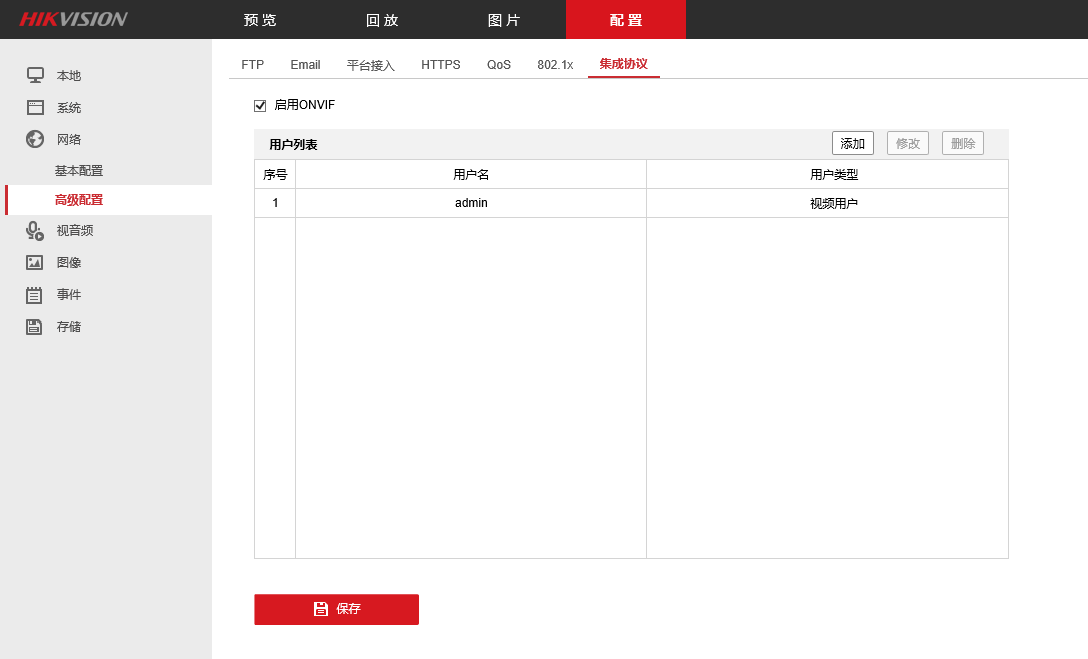The image size is (1088, 659).
Task: Switch to the Email tab
Action: click(305, 65)
